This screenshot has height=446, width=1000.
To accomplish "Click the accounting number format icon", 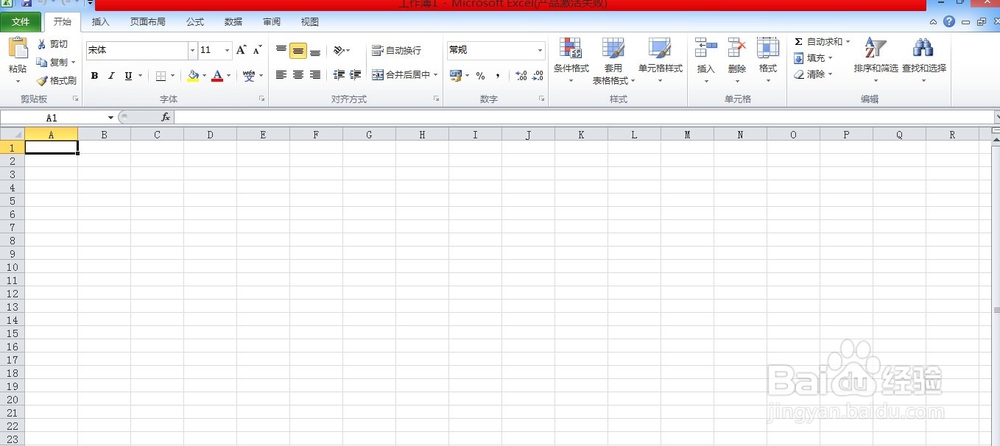I will click(x=455, y=75).
